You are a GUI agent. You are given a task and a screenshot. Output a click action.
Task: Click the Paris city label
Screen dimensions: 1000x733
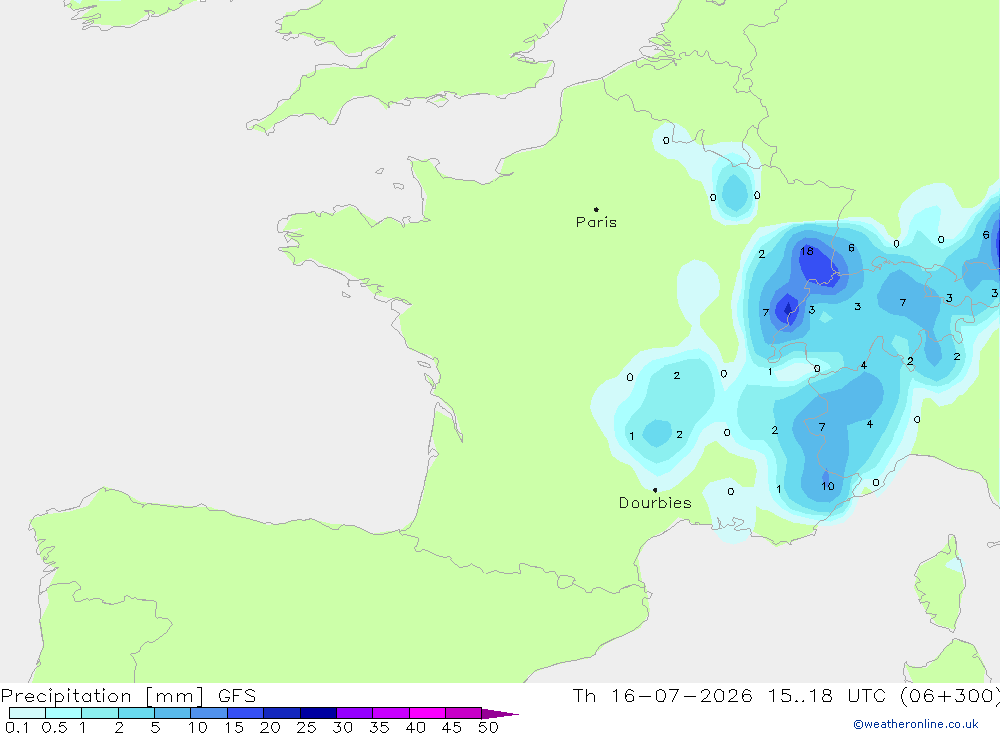click(x=596, y=222)
